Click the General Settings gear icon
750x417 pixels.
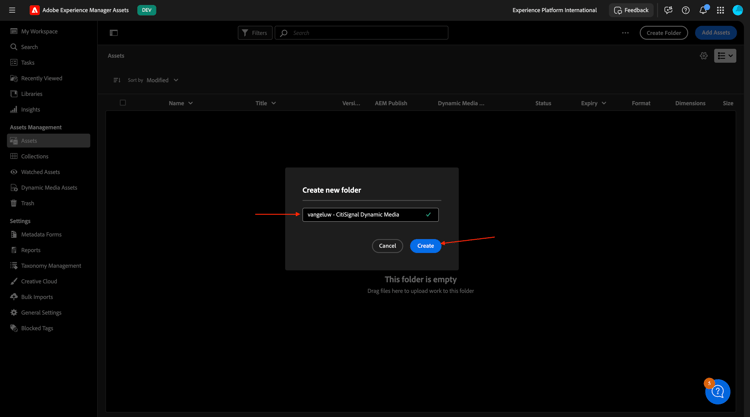click(x=14, y=313)
